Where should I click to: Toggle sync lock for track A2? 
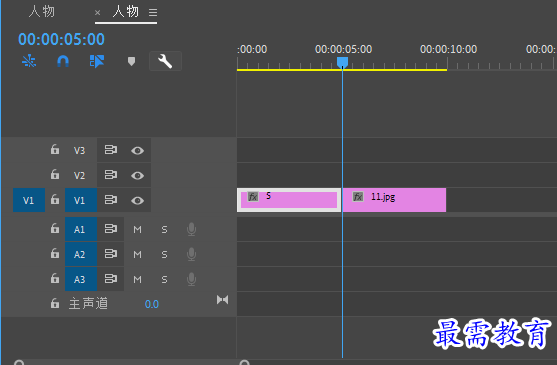pyautogui.click(x=110, y=254)
